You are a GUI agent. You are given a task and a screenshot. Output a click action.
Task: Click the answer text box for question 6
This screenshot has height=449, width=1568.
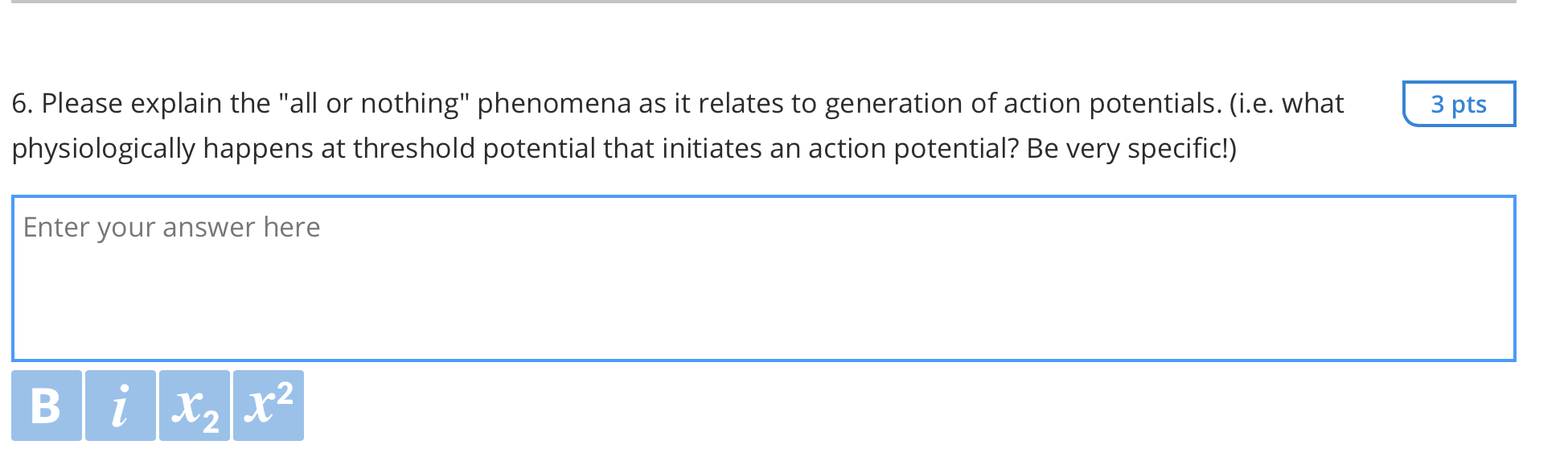[x=762, y=278]
